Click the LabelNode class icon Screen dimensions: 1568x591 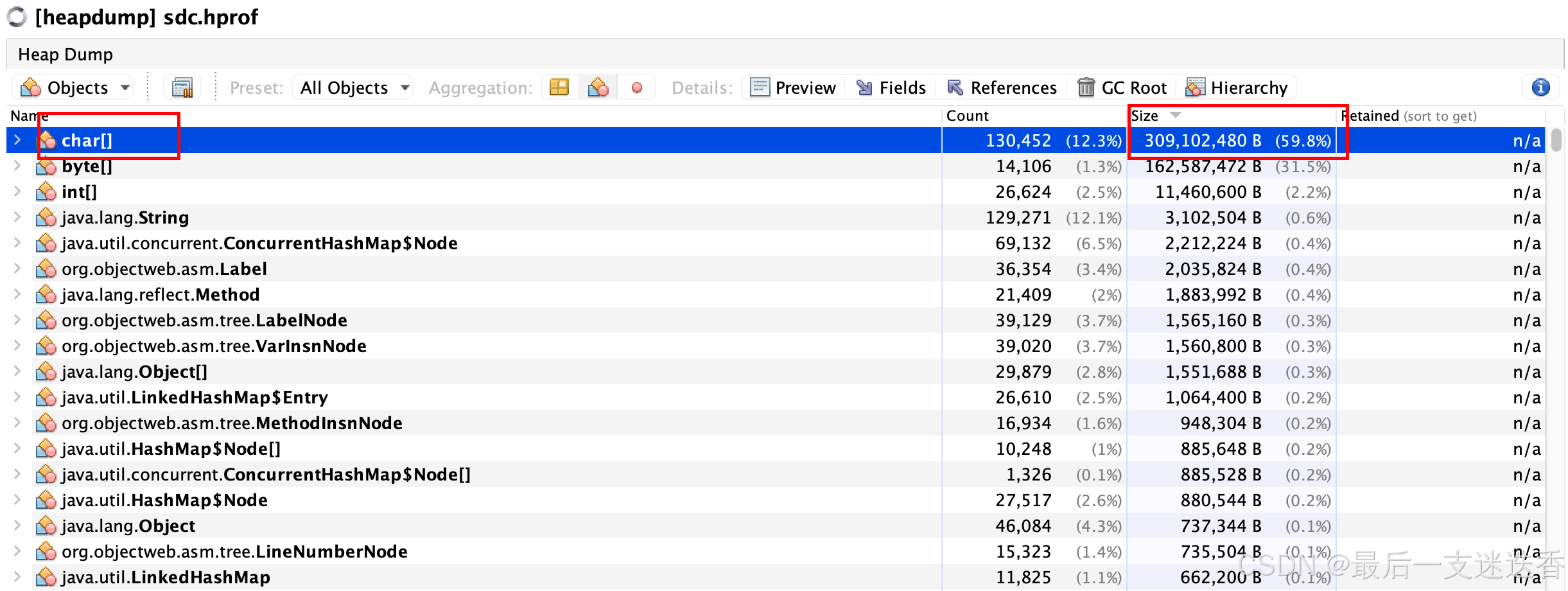46,320
